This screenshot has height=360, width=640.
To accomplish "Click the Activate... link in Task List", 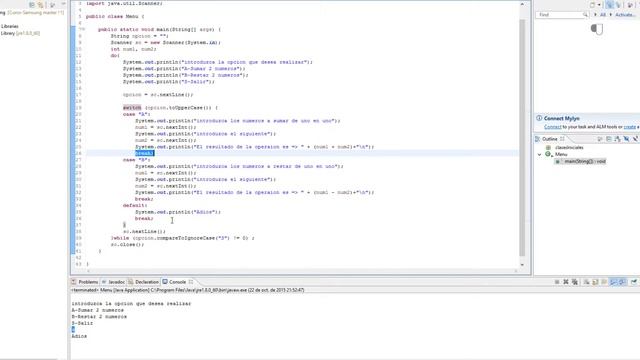I will coord(624,15).
